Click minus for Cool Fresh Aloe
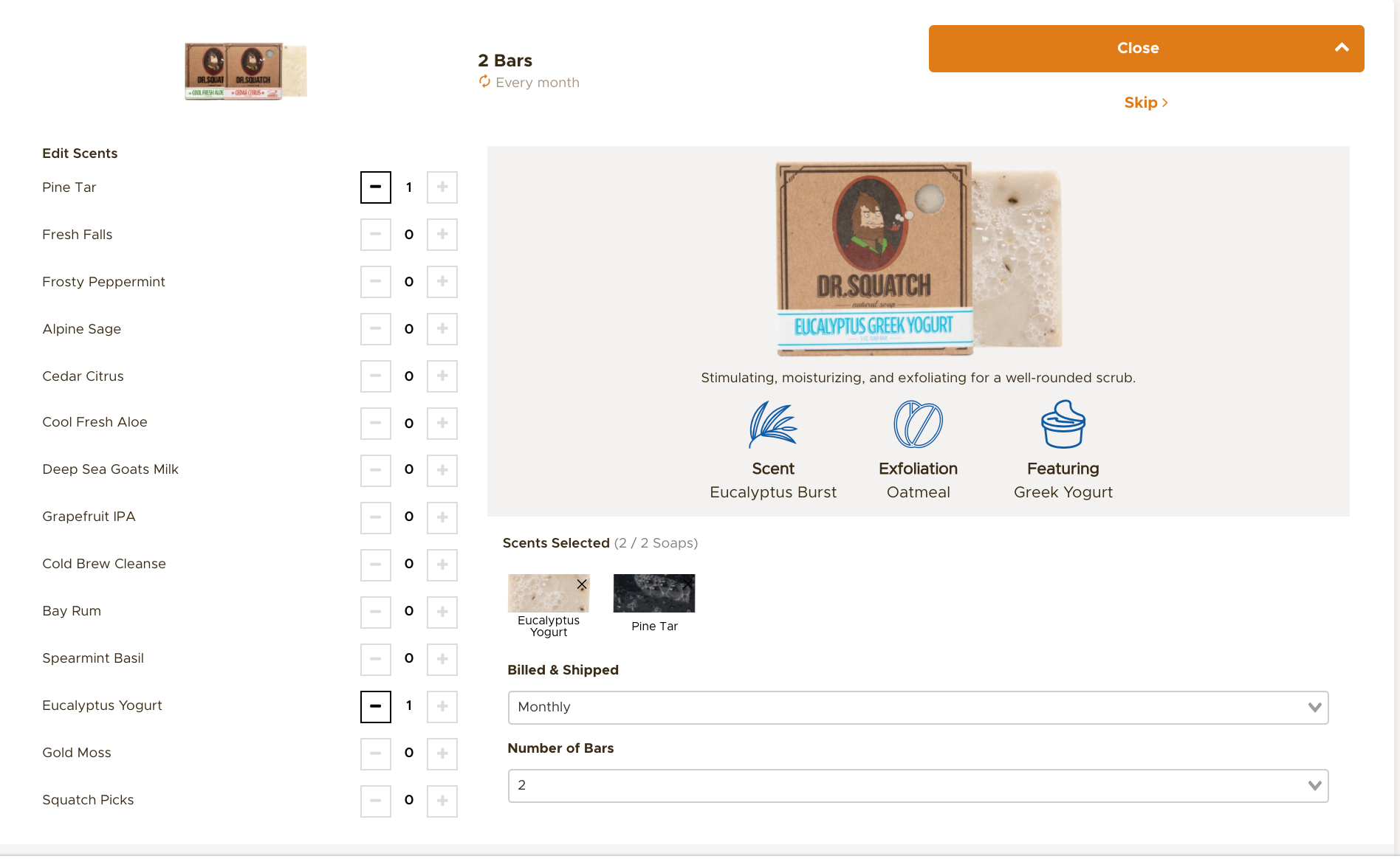 pyautogui.click(x=376, y=424)
